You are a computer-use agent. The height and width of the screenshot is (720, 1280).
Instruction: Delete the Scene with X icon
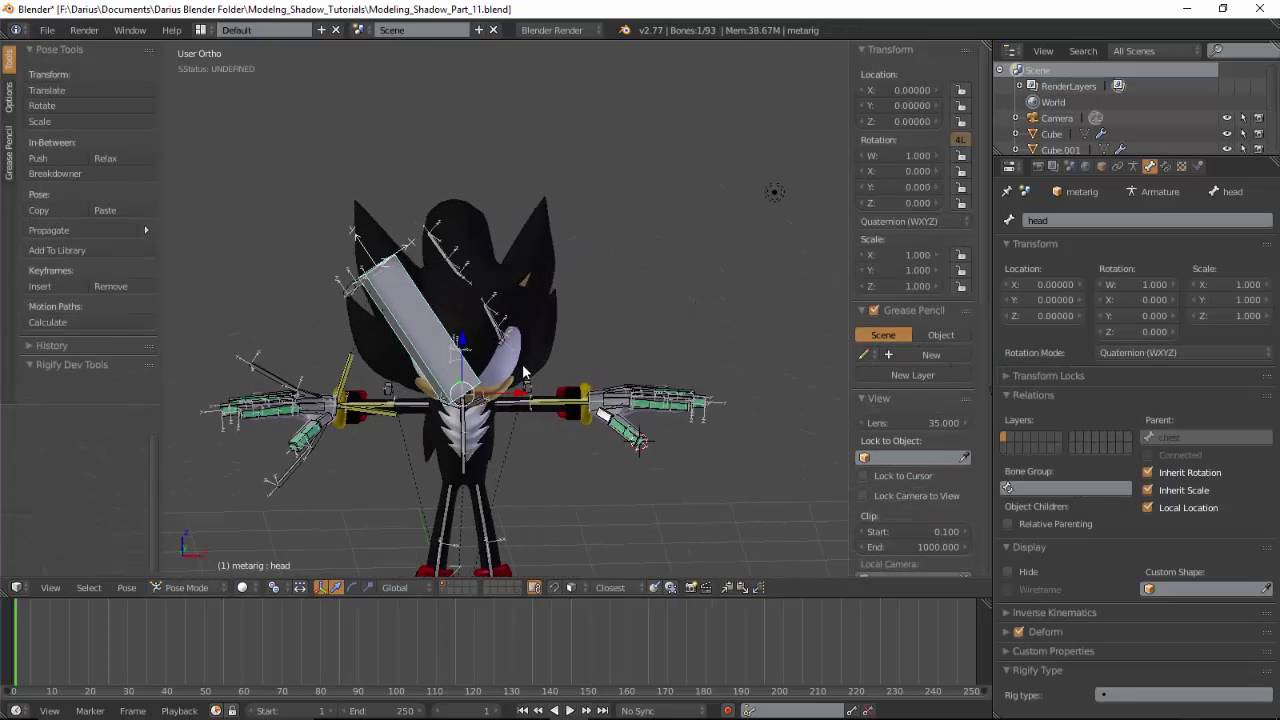coord(493,30)
